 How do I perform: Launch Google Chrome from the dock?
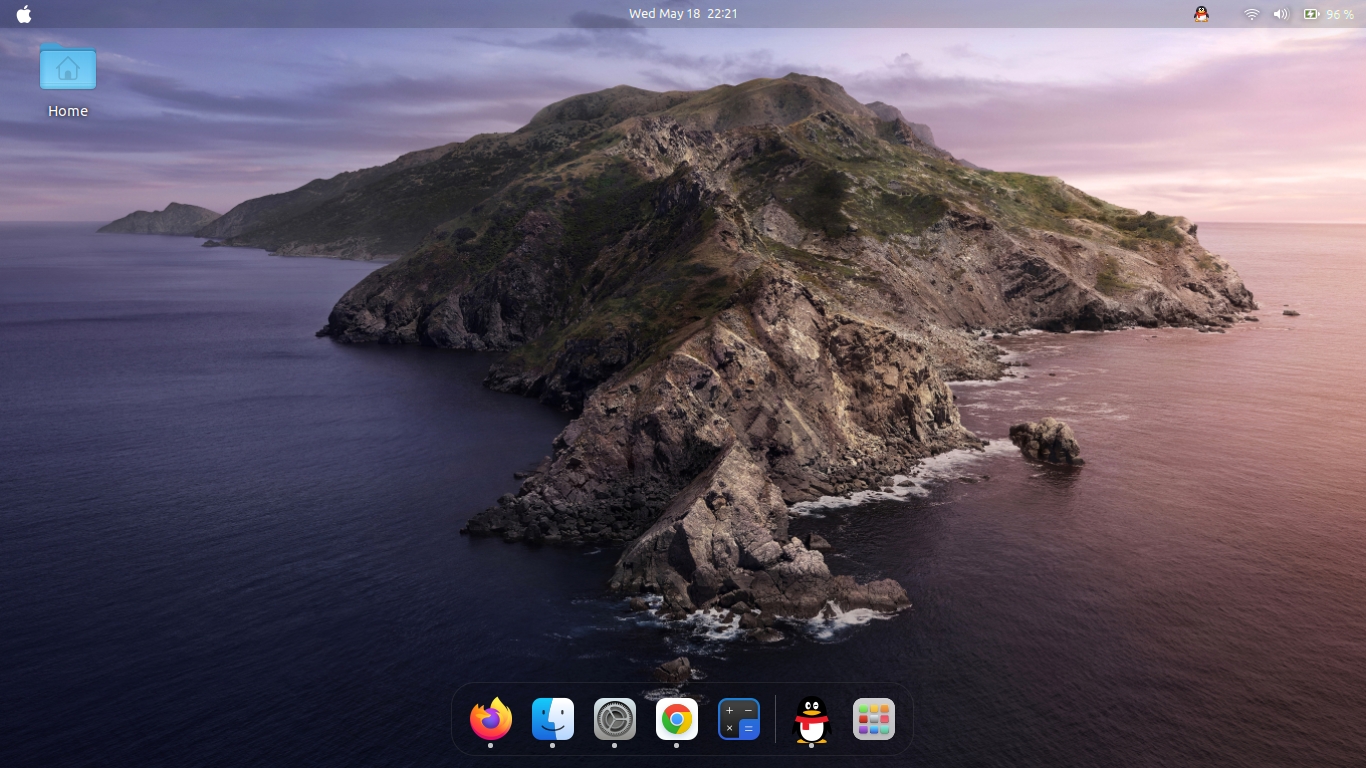point(677,719)
